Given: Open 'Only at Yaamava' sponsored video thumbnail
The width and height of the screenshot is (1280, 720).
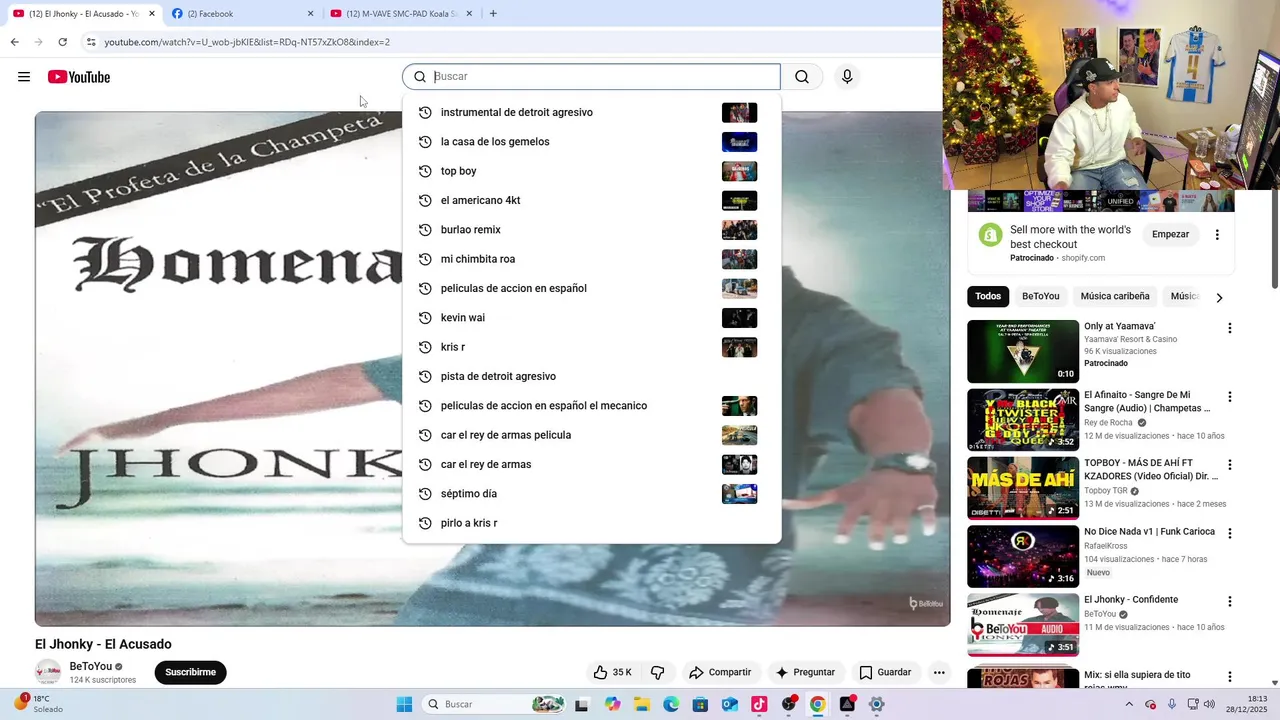Looking at the screenshot, I should pyautogui.click(x=1023, y=351).
